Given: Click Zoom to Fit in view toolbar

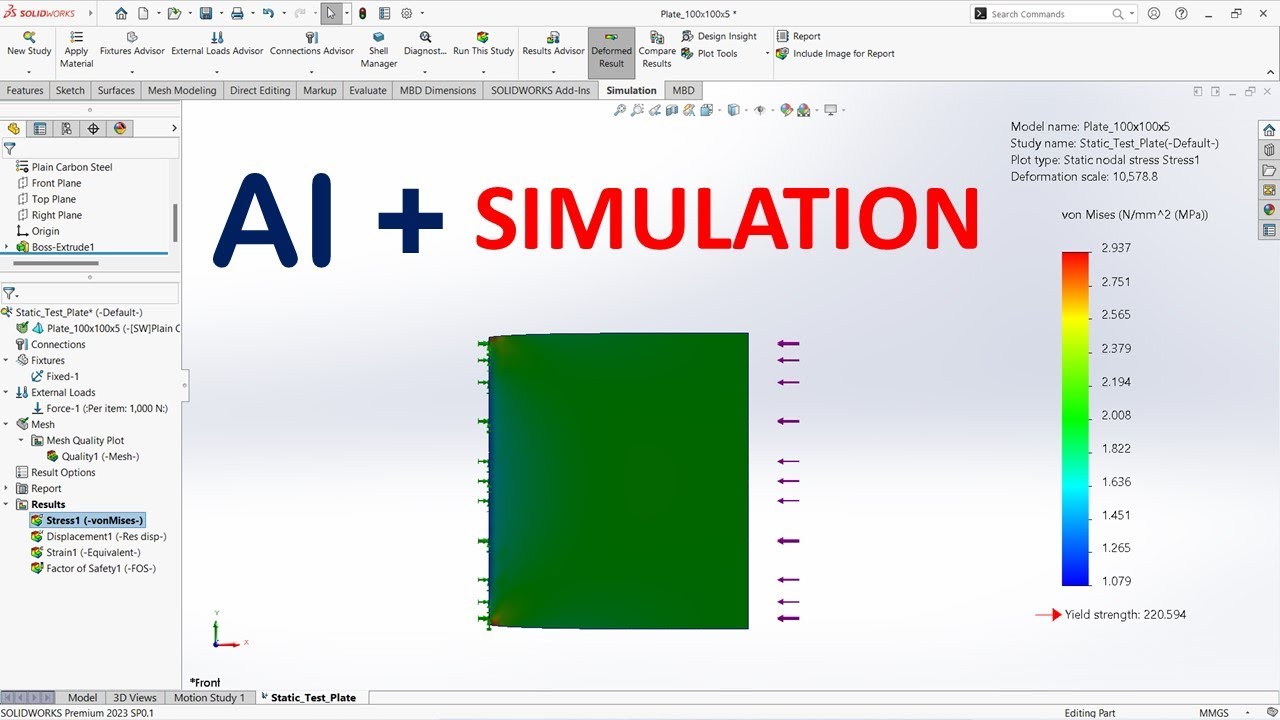Looking at the screenshot, I should [x=620, y=110].
